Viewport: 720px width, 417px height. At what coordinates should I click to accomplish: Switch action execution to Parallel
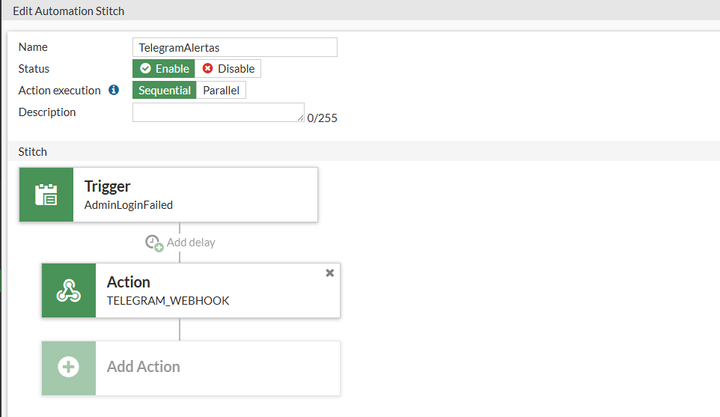221,90
